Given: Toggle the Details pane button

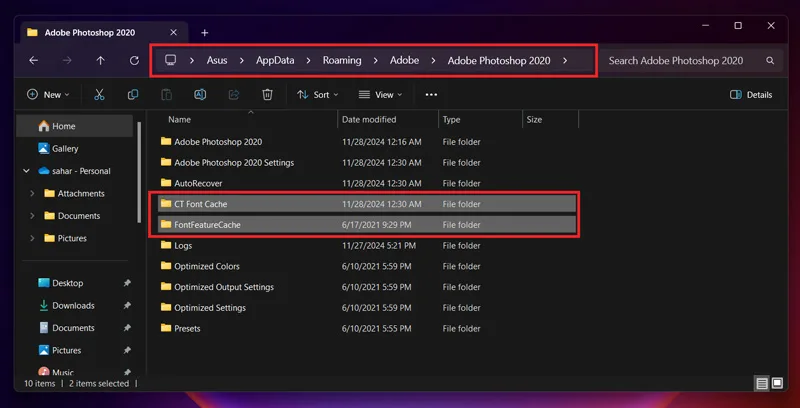Looking at the screenshot, I should pos(751,94).
